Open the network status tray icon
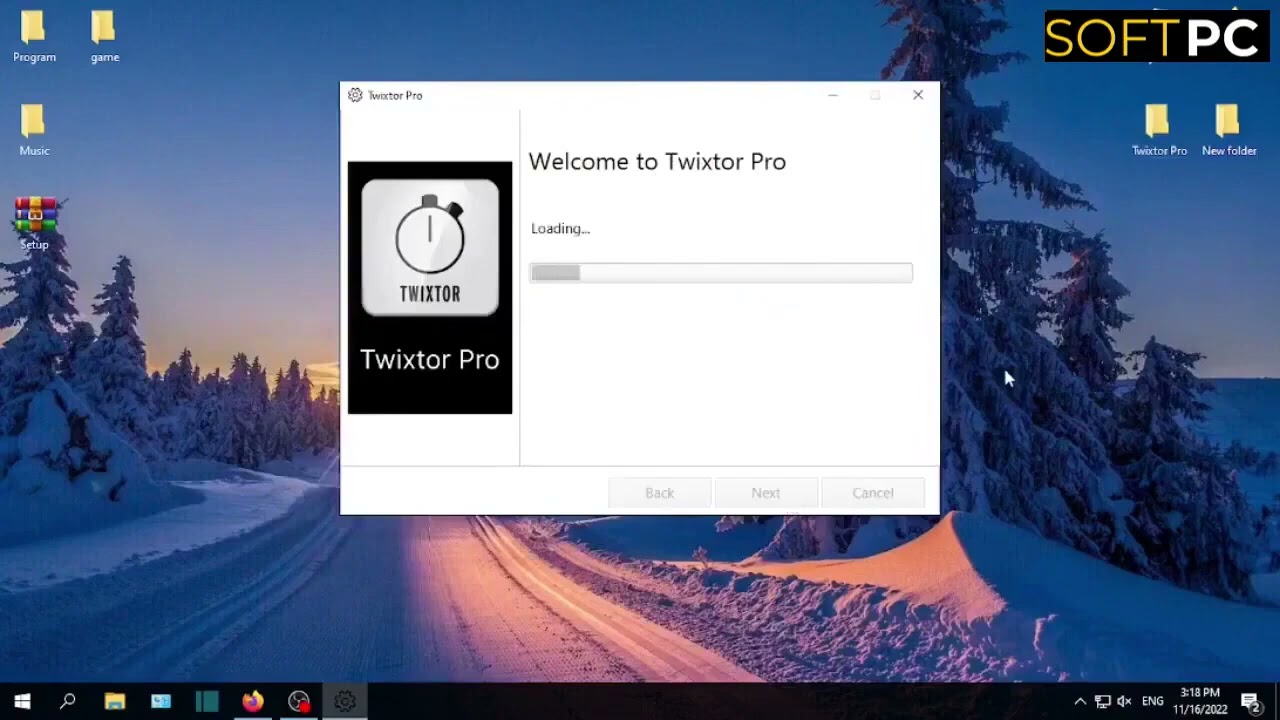 point(1102,702)
